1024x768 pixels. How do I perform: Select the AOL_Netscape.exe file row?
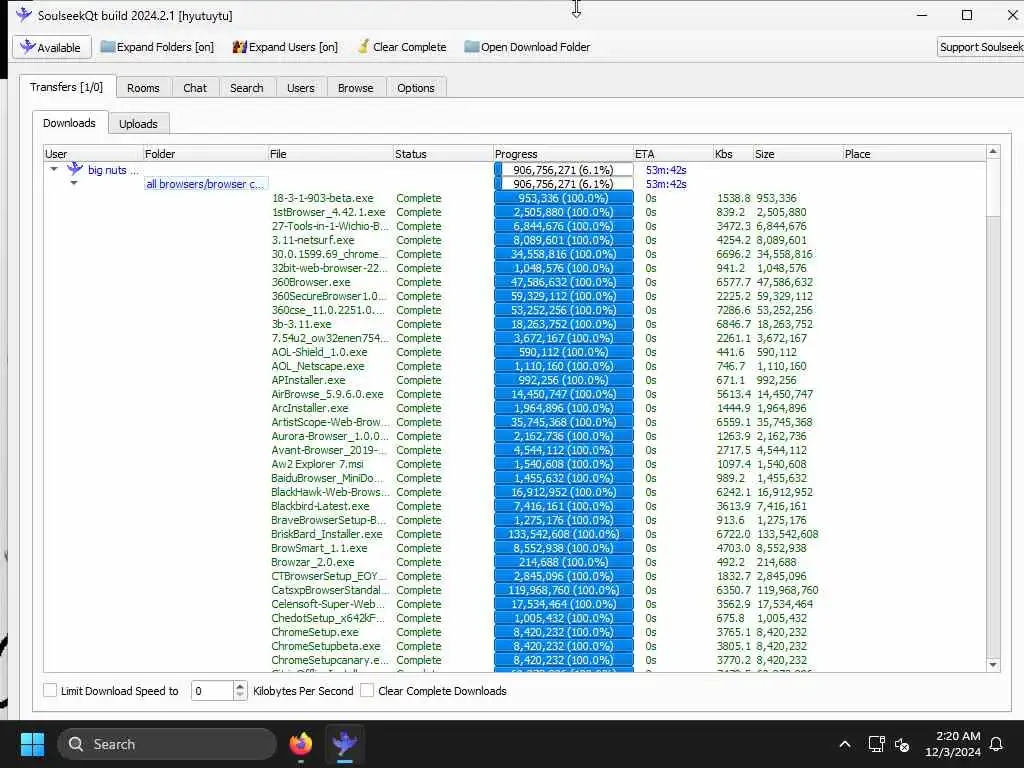click(x=515, y=366)
